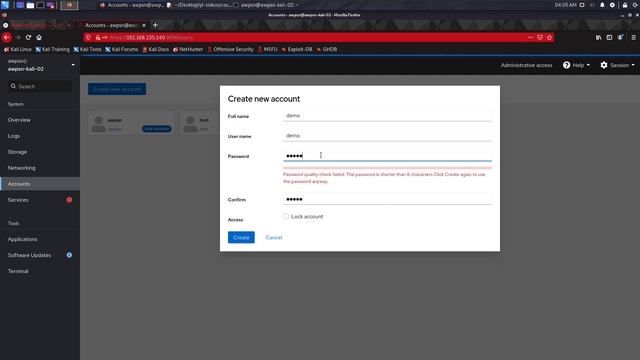Select Accounts in the sidebar
The width and height of the screenshot is (640, 360).
tap(40, 184)
